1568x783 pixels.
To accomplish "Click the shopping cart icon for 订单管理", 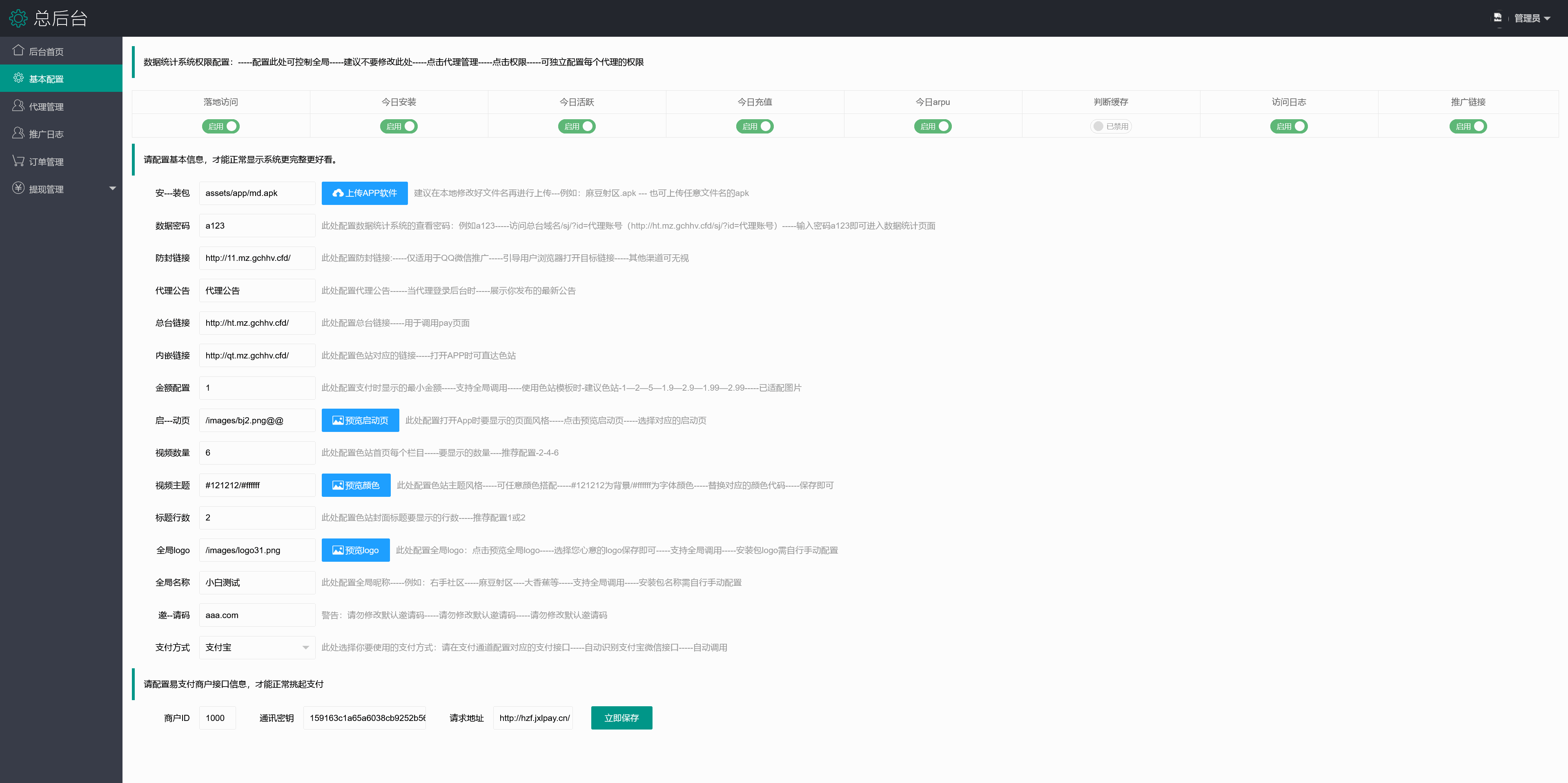I will pyautogui.click(x=18, y=160).
